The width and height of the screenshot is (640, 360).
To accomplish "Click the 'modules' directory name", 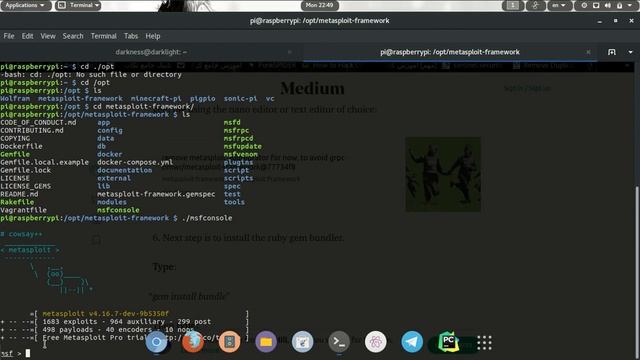I will click(x=111, y=202).
